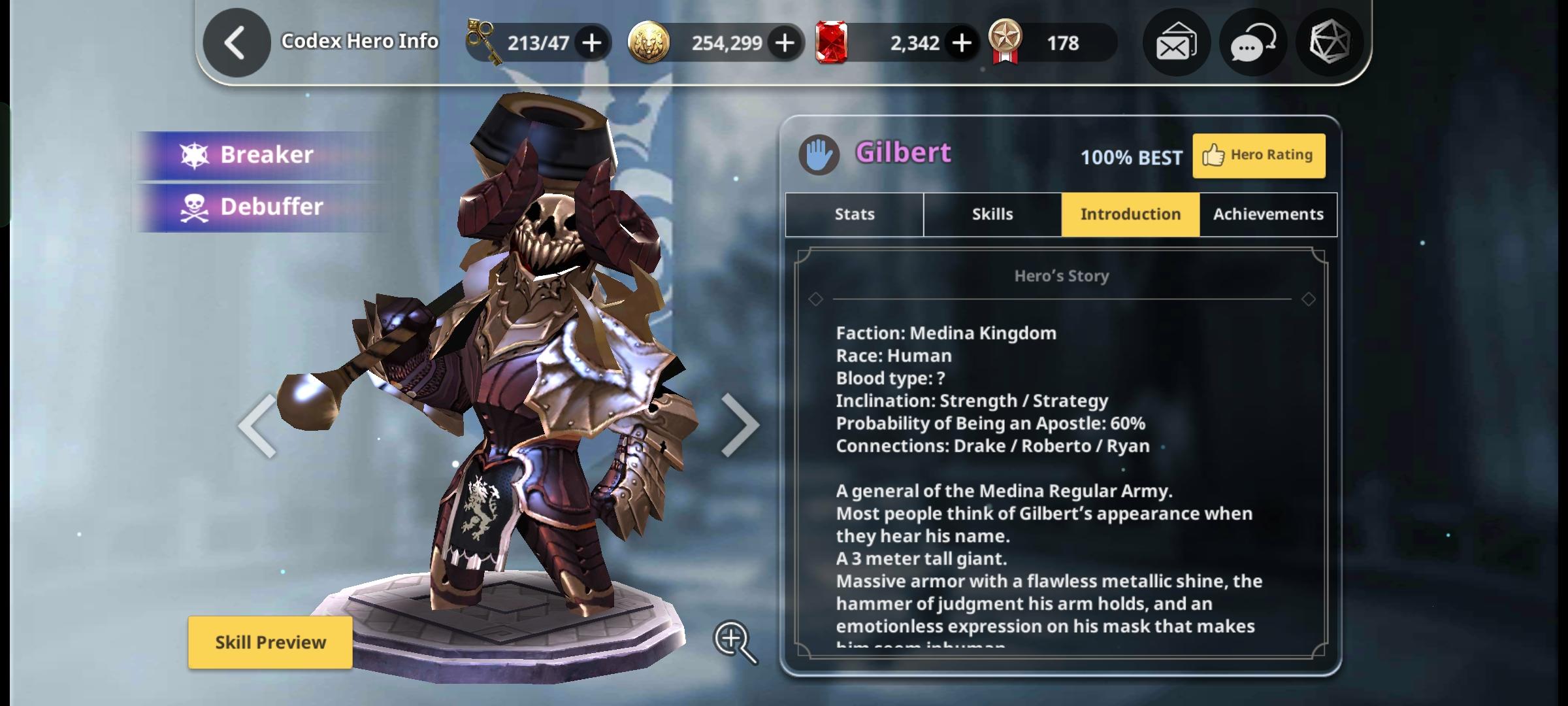Add more keys with plus icon
This screenshot has height=706, width=1568.
point(592,43)
